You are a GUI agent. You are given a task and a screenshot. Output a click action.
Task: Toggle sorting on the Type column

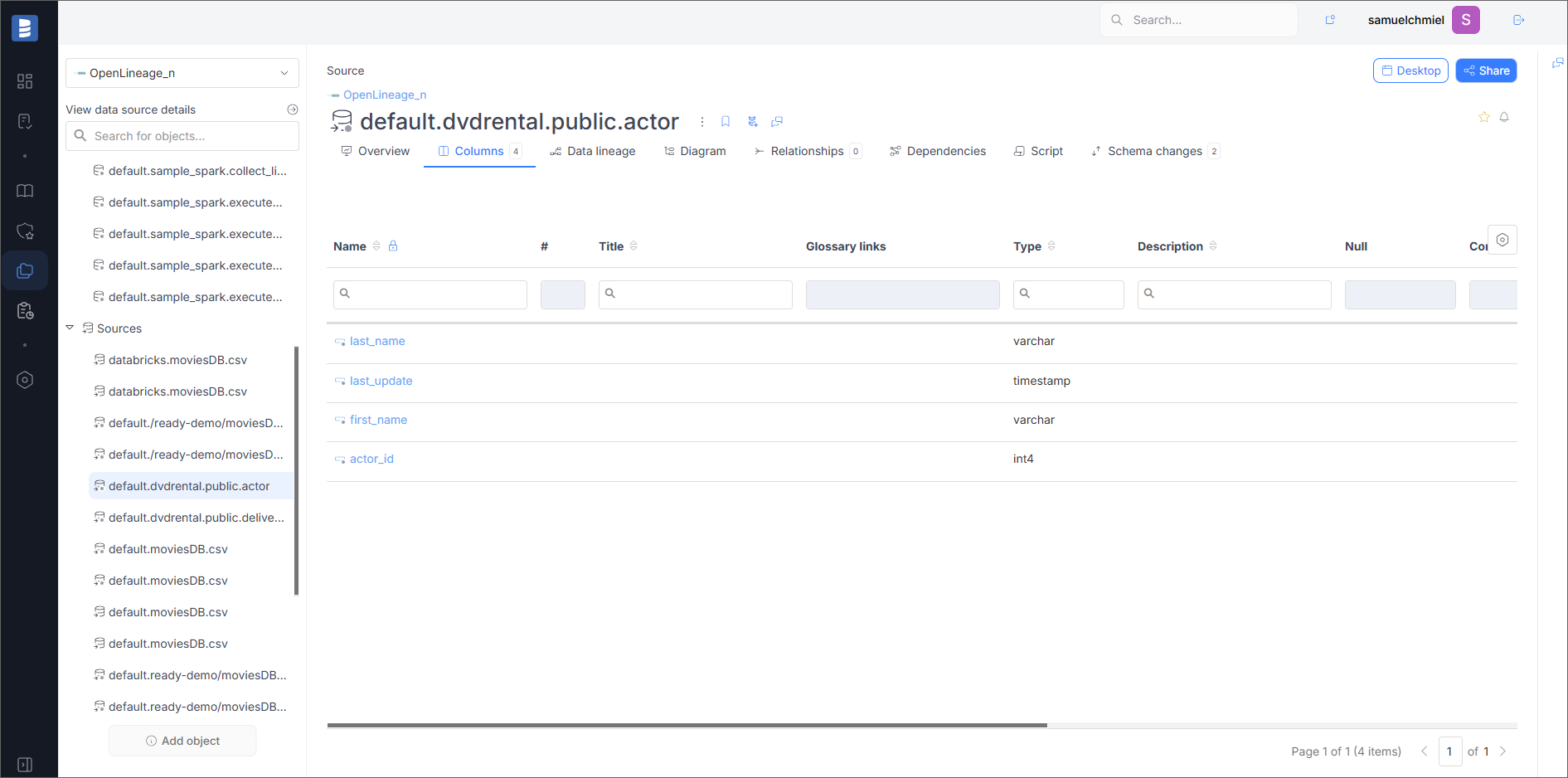tap(1051, 246)
